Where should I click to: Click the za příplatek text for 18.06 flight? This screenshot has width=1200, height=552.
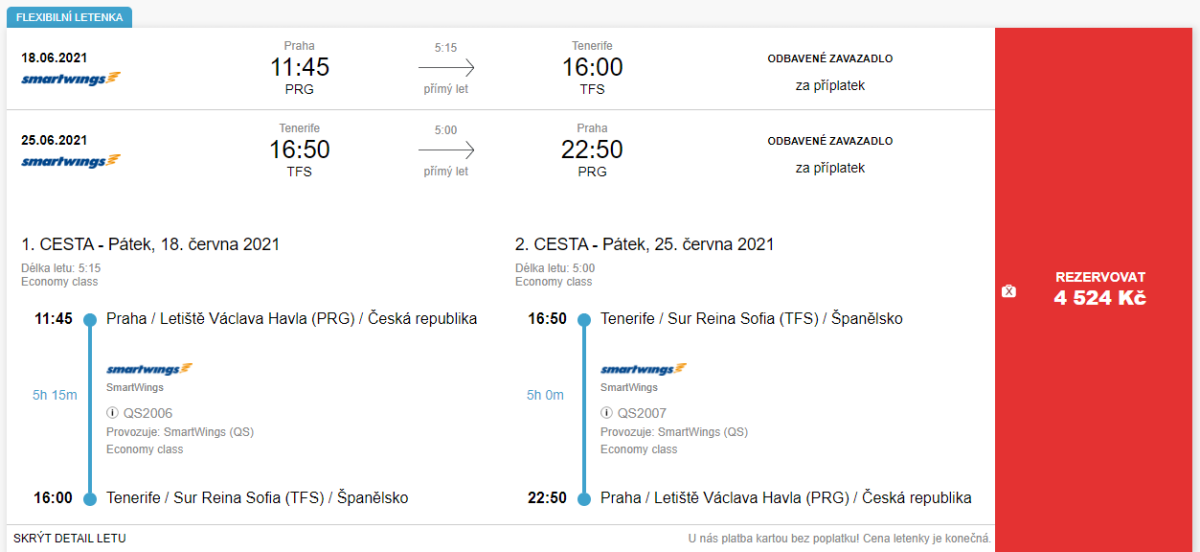830,85
